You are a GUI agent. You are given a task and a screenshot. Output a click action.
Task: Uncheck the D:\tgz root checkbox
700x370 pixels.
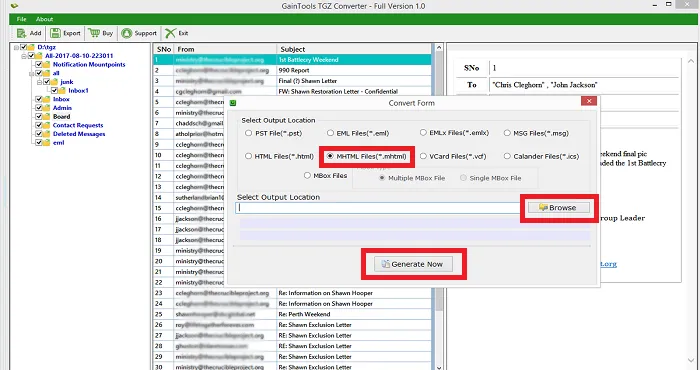click(23, 47)
